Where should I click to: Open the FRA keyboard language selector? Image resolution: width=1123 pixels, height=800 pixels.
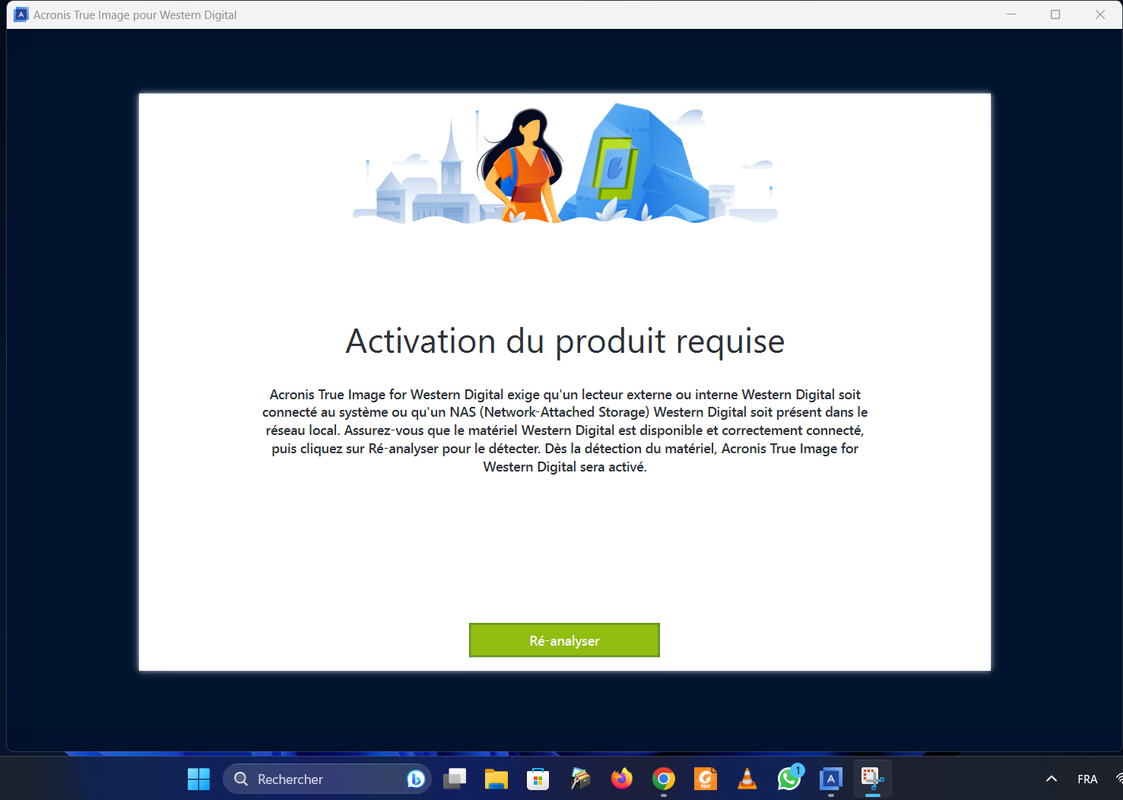point(1087,779)
